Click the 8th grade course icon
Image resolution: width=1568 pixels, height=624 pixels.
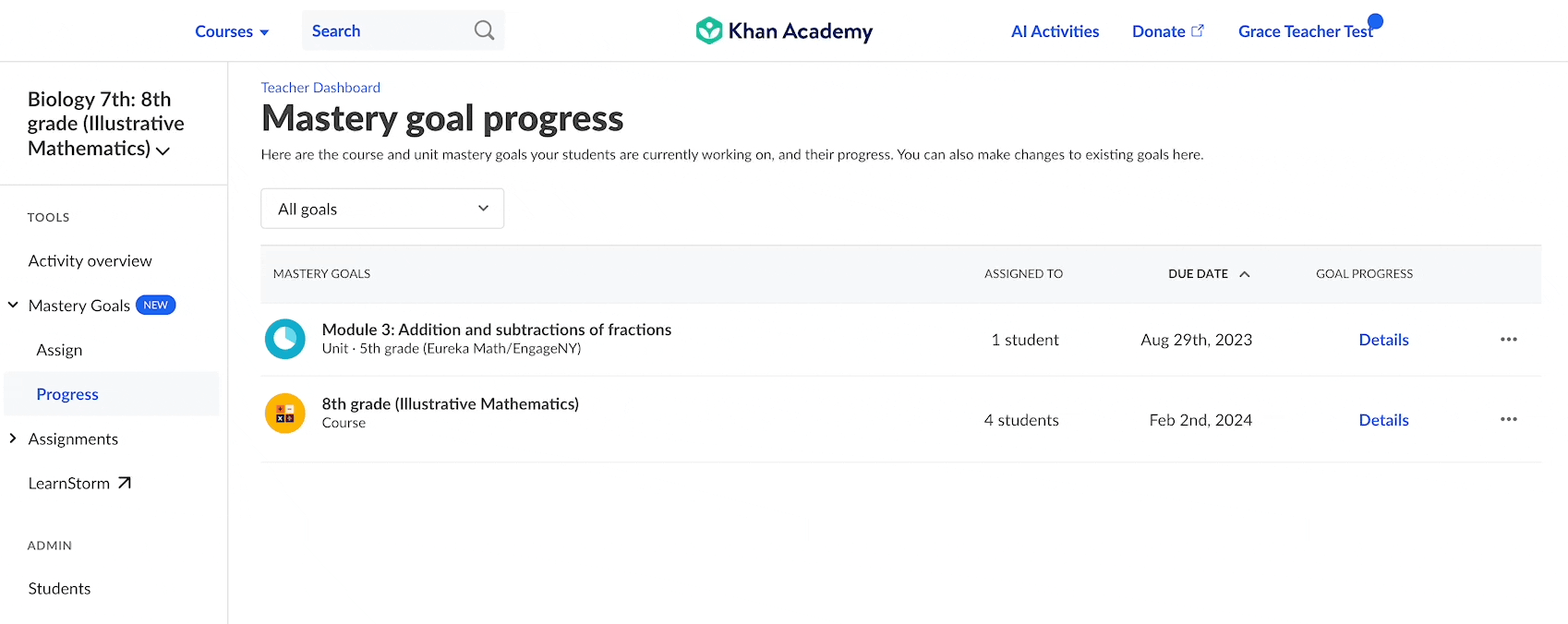click(x=285, y=414)
